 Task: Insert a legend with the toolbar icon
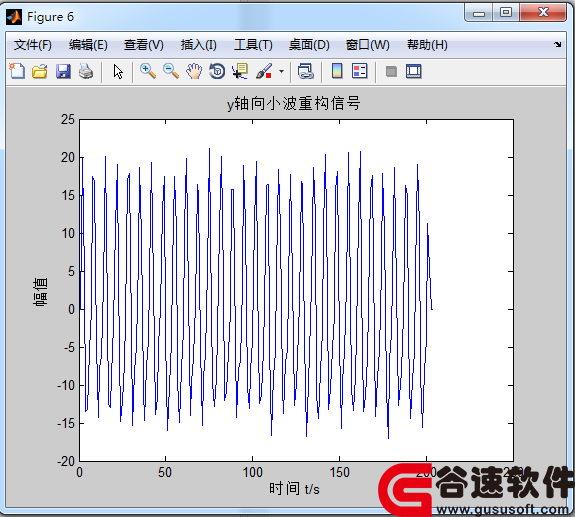359,71
